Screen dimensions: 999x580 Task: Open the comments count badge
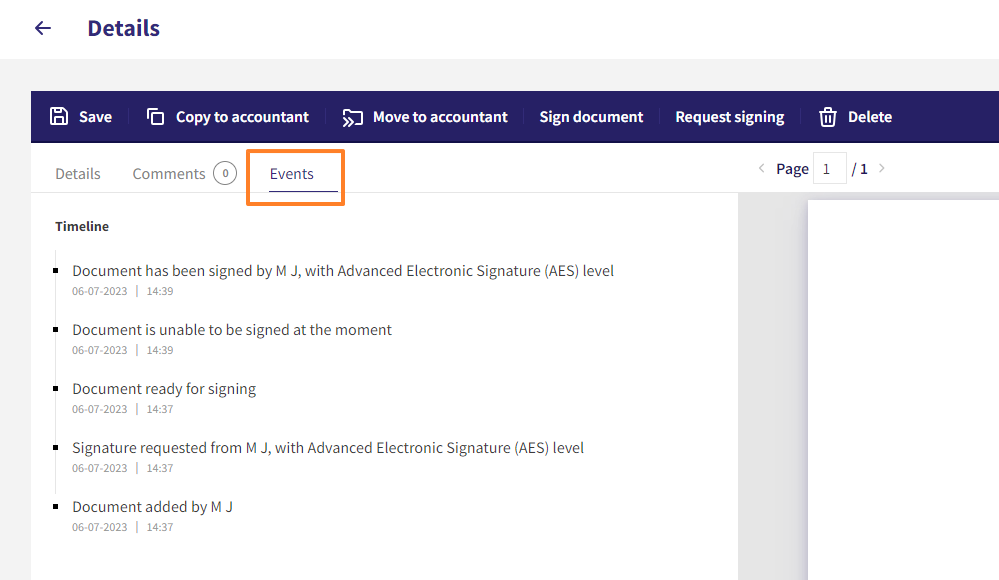225,173
